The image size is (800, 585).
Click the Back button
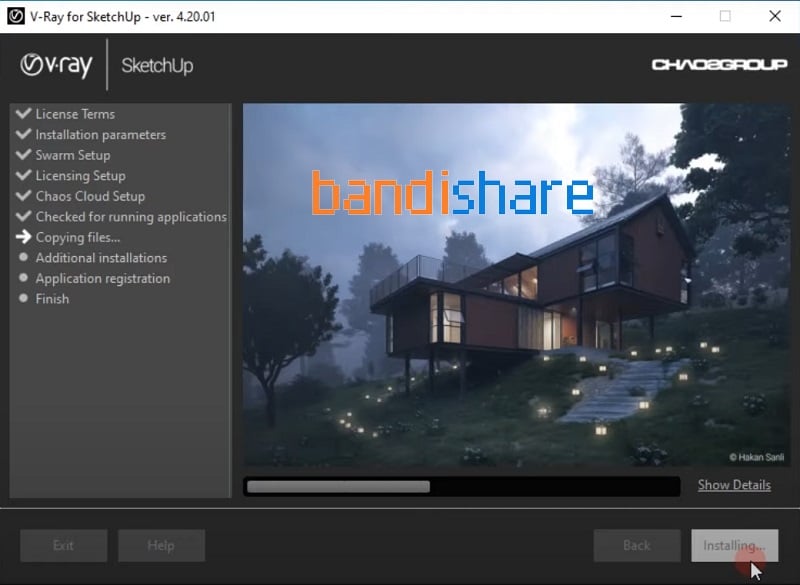point(637,546)
